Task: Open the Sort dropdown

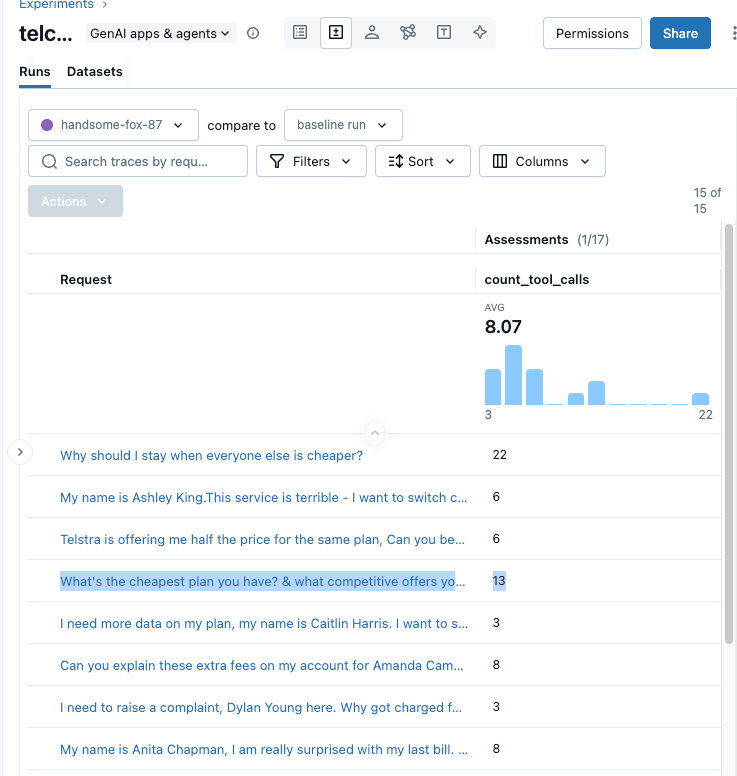Action: pyautogui.click(x=422, y=161)
